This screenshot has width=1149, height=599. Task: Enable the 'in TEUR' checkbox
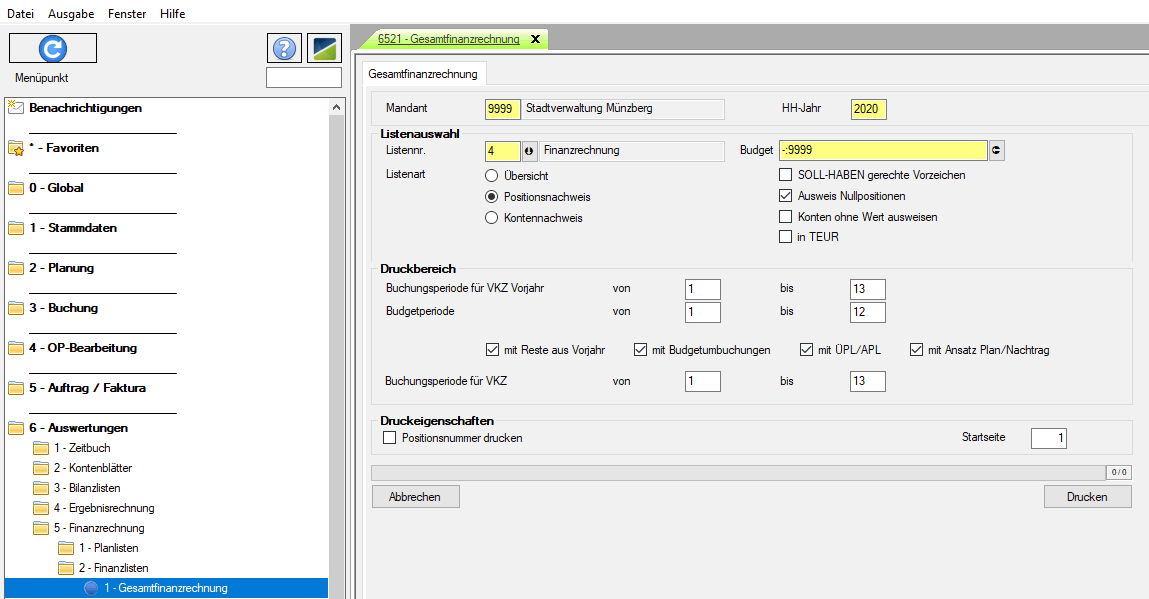click(x=786, y=237)
